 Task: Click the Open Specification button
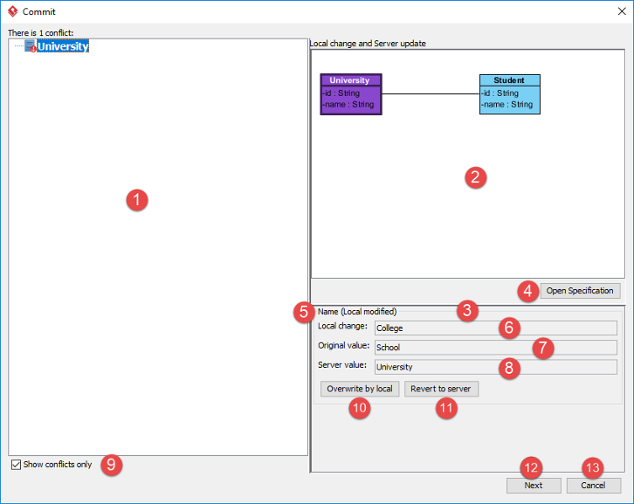tap(580, 291)
